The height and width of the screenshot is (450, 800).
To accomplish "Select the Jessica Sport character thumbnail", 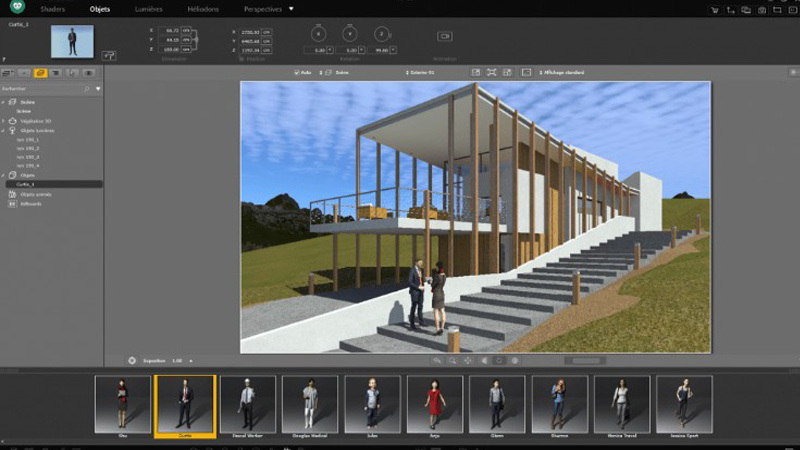I will pyautogui.click(x=684, y=407).
